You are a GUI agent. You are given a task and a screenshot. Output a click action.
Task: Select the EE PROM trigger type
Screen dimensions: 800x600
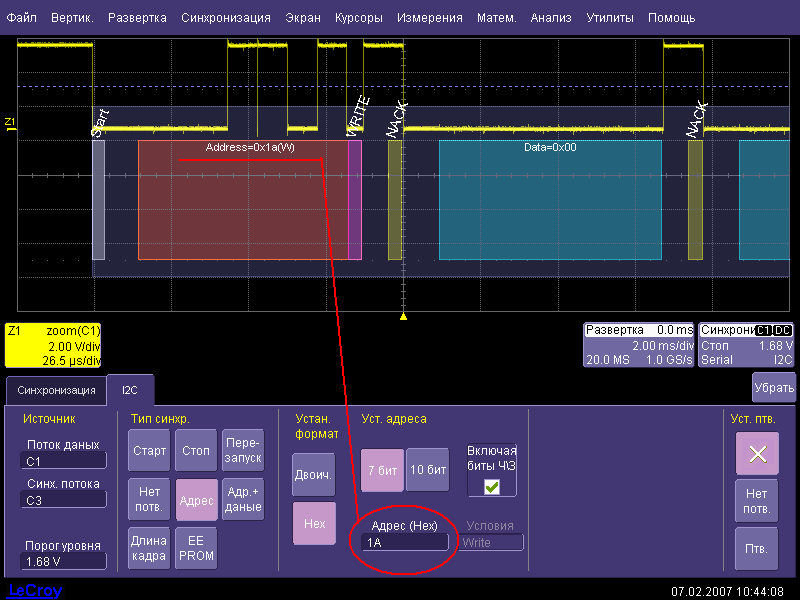pyautogui.click(x=196, y=548)
